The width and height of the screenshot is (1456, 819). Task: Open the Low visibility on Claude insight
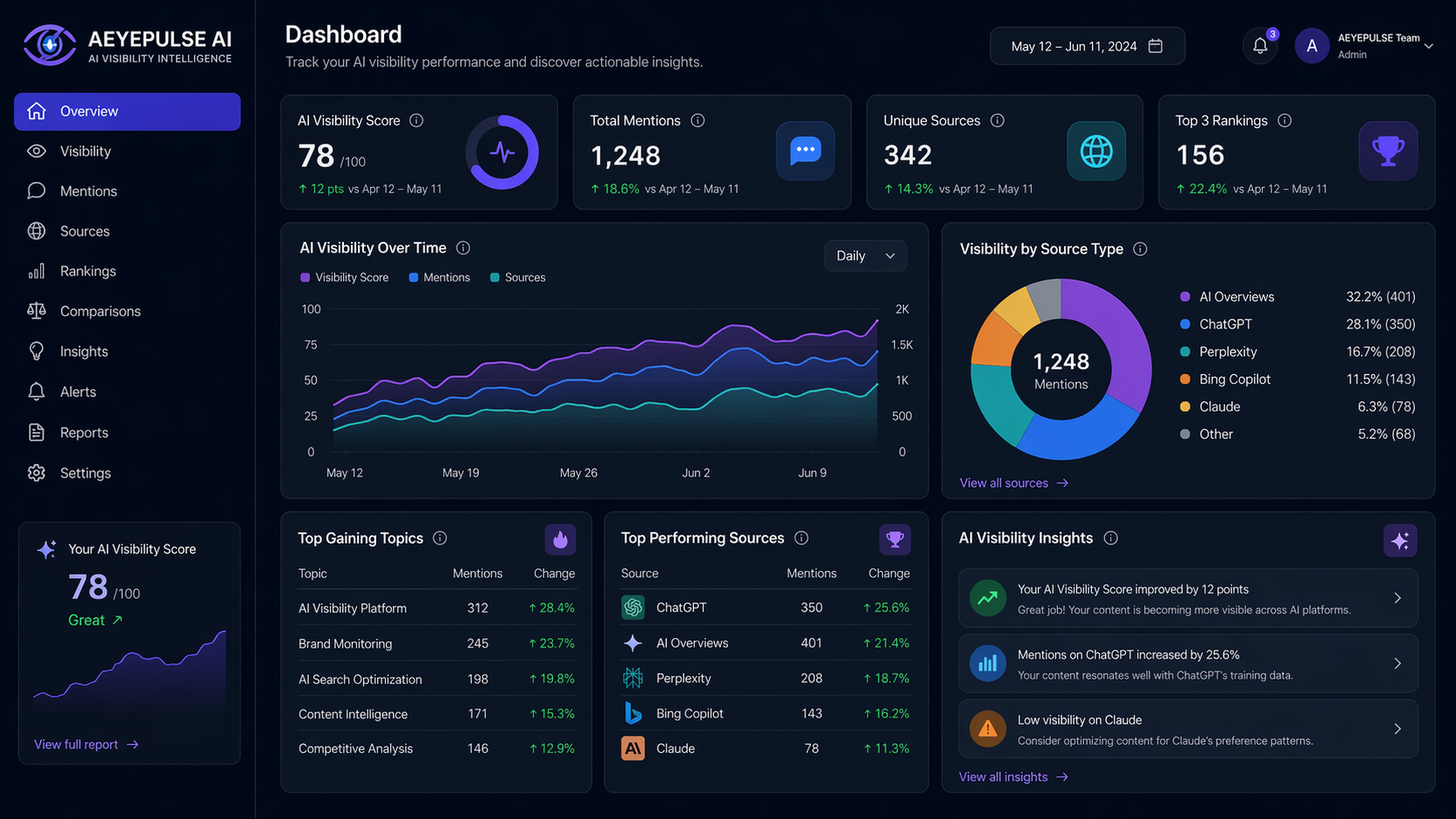tap(1187, 729)
